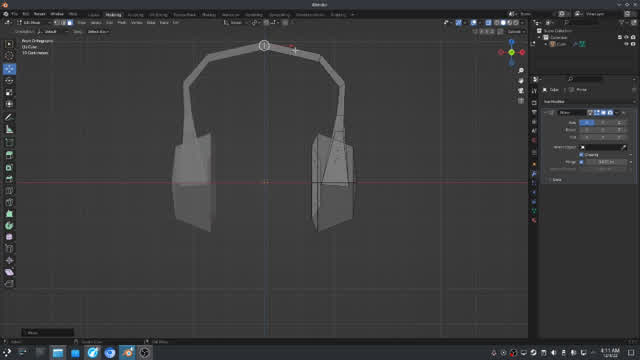640x360 pixels.
Task: Select the Select Box tool
Action: (x=9, y=44)
